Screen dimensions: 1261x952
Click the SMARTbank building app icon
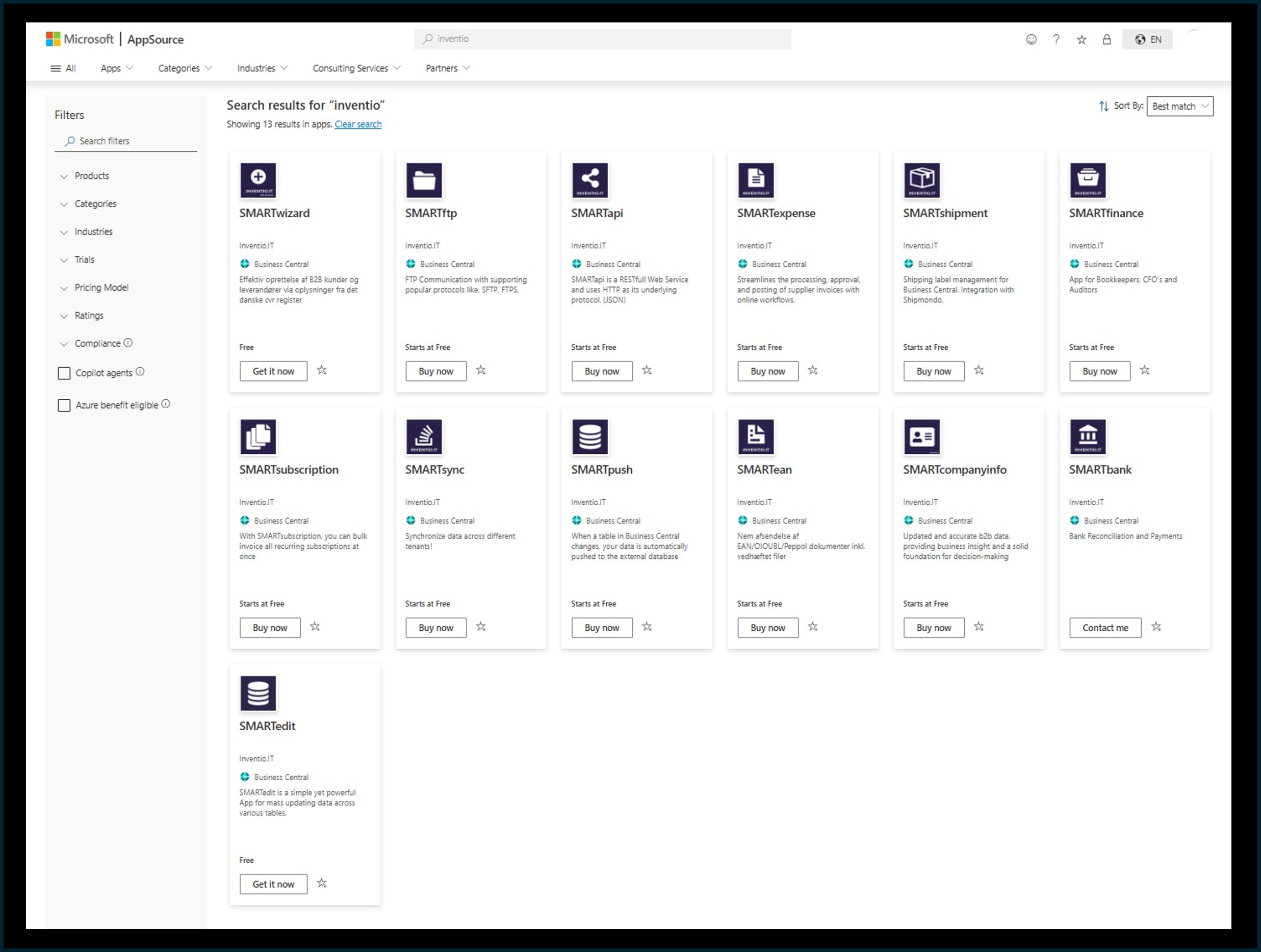click(1088, 436)
